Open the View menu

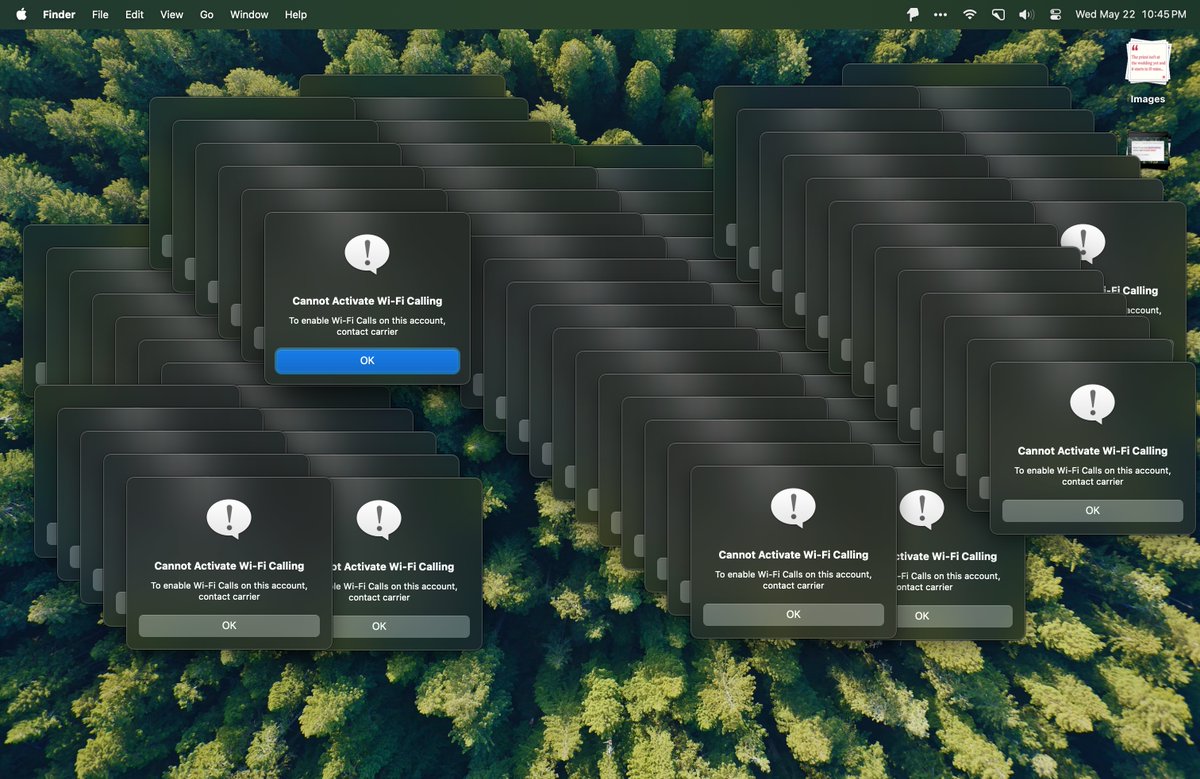172,14
